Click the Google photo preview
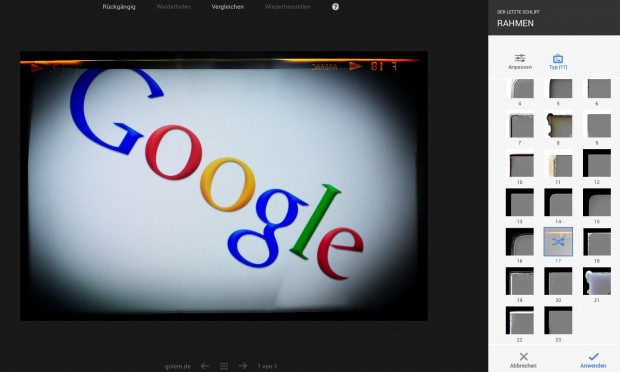 [224, 186]
